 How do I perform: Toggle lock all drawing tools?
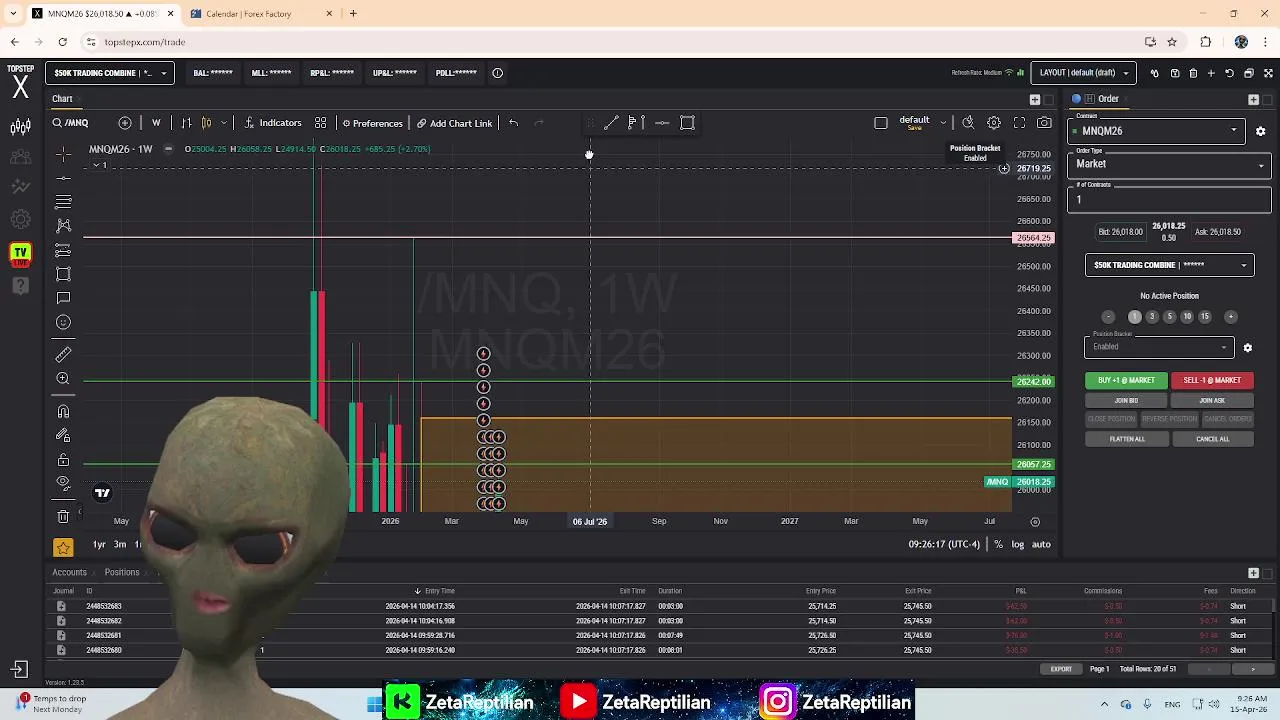point(63,460)
